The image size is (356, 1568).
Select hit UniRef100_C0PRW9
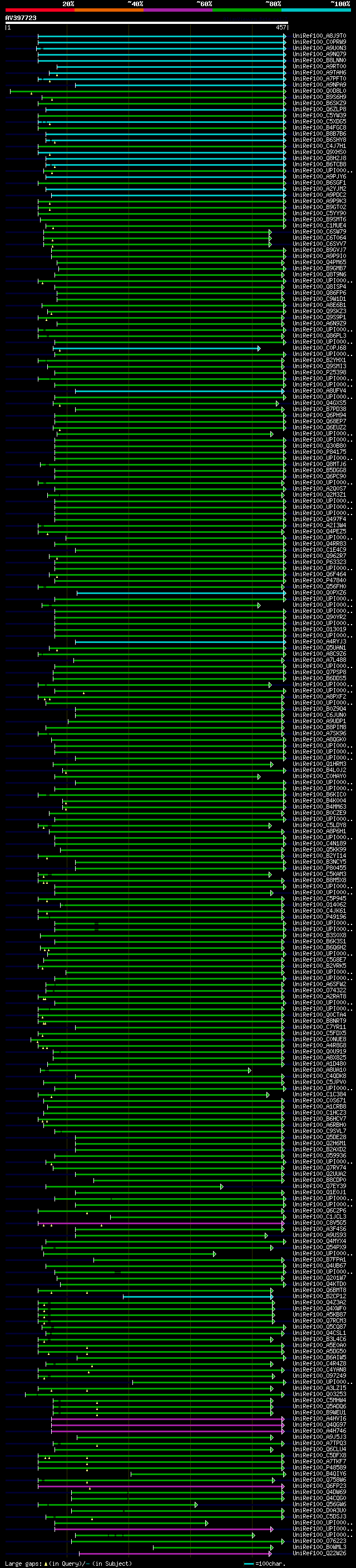(x=319, y=42)
